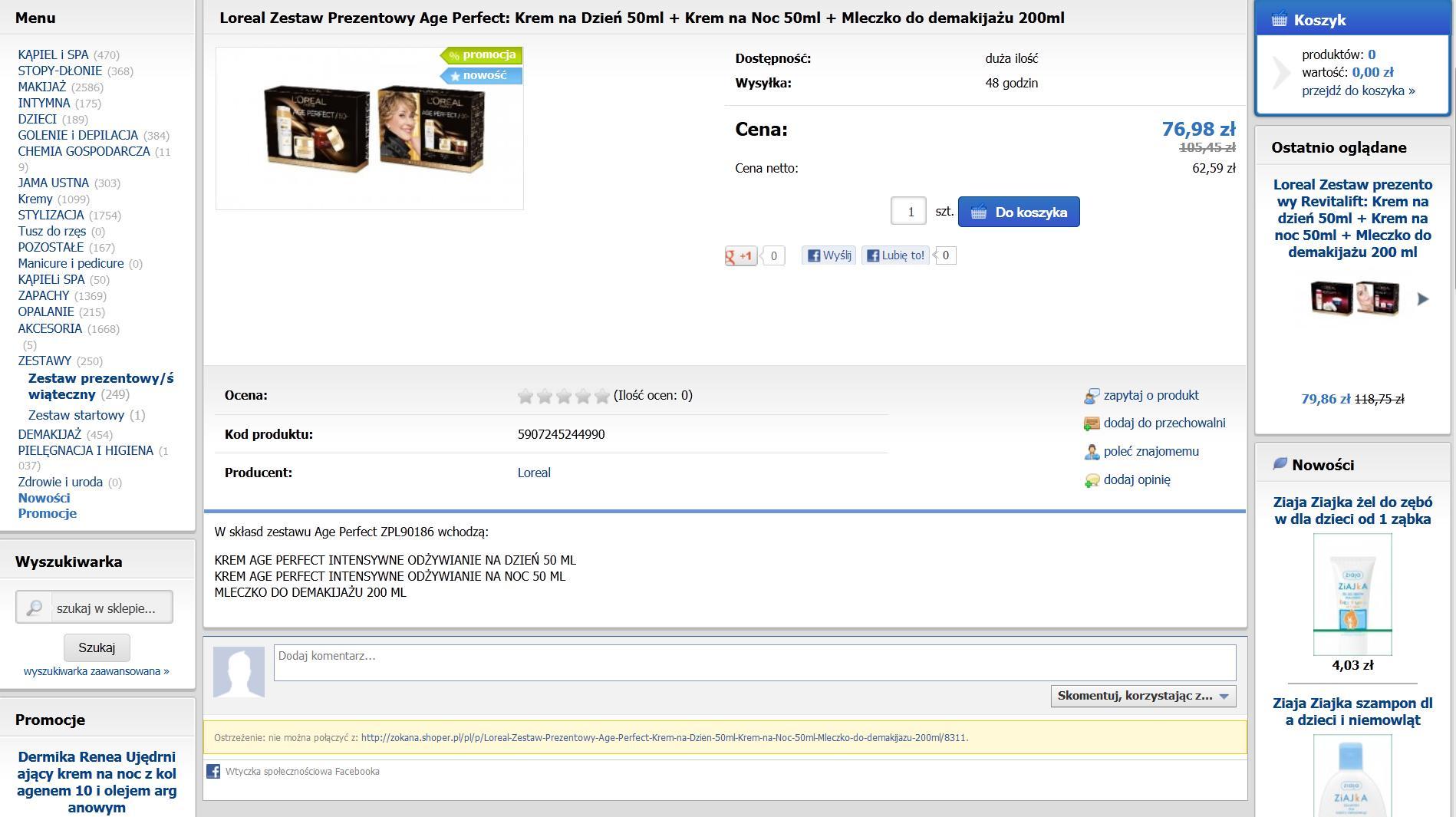Open the Loreal producer link
Screen dimensions: 1456x817
[534, 473]
